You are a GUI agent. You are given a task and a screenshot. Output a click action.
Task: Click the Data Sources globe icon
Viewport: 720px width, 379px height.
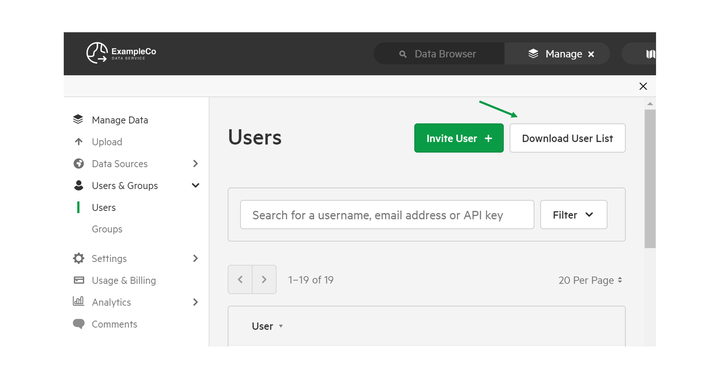(x=79, y=164)
